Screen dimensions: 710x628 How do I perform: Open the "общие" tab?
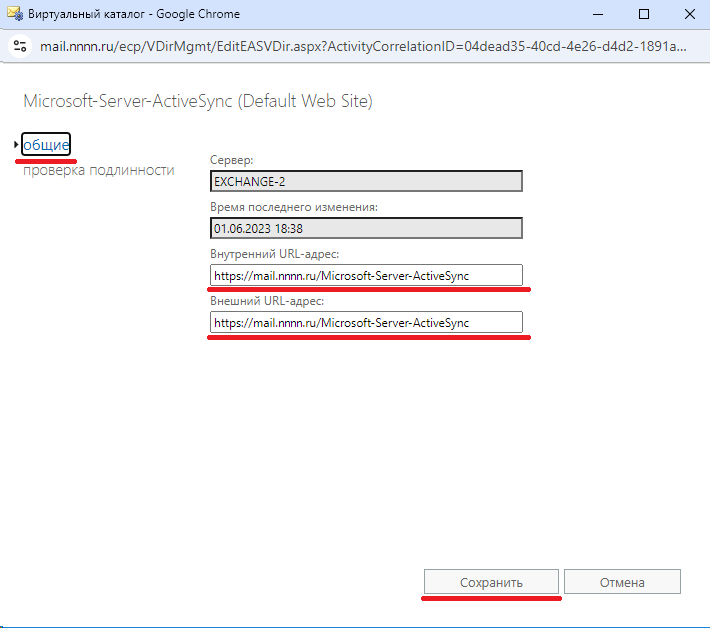click(x=46, y=144)
